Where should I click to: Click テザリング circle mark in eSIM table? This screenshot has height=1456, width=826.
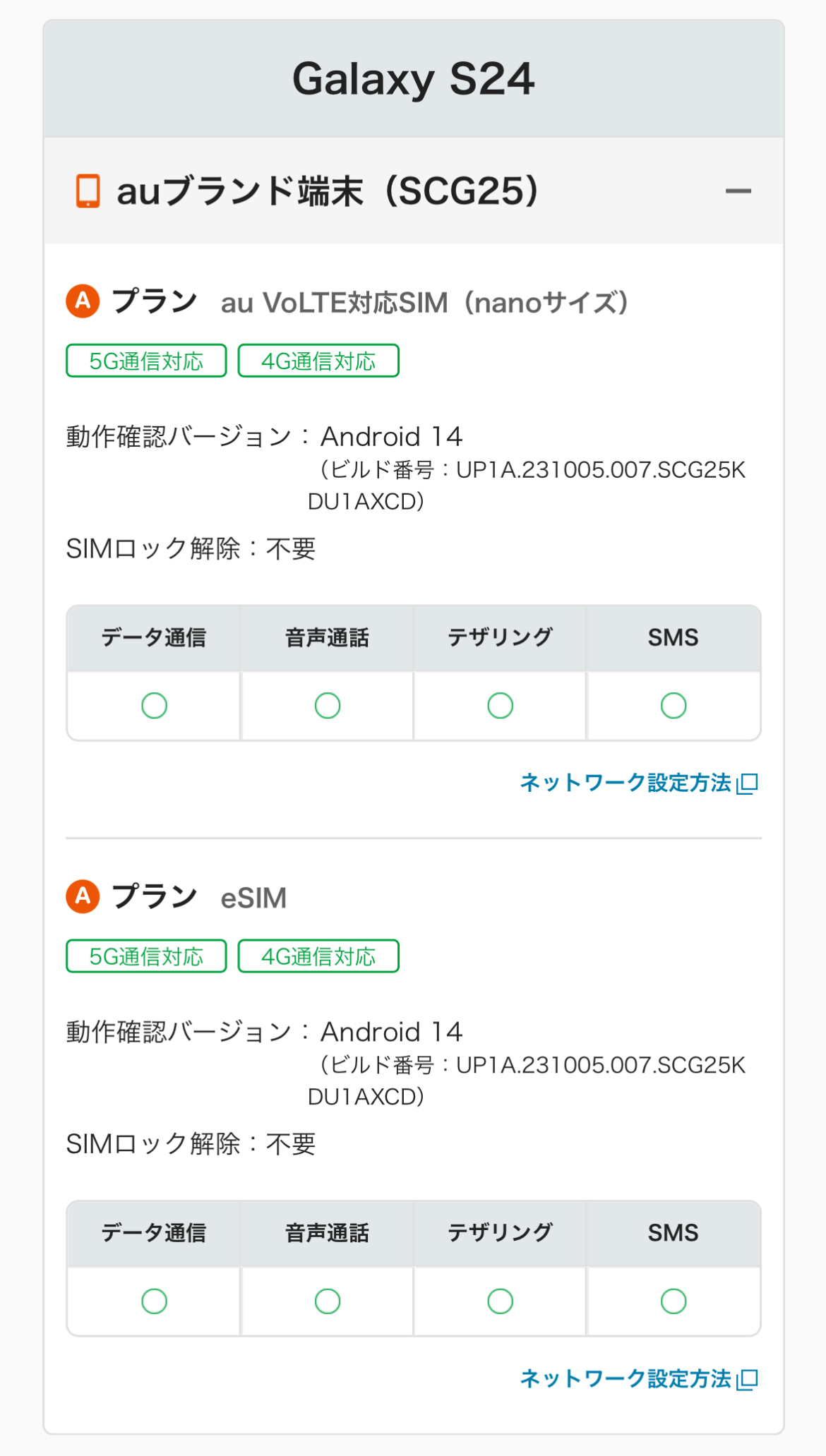click(501, 1301)
